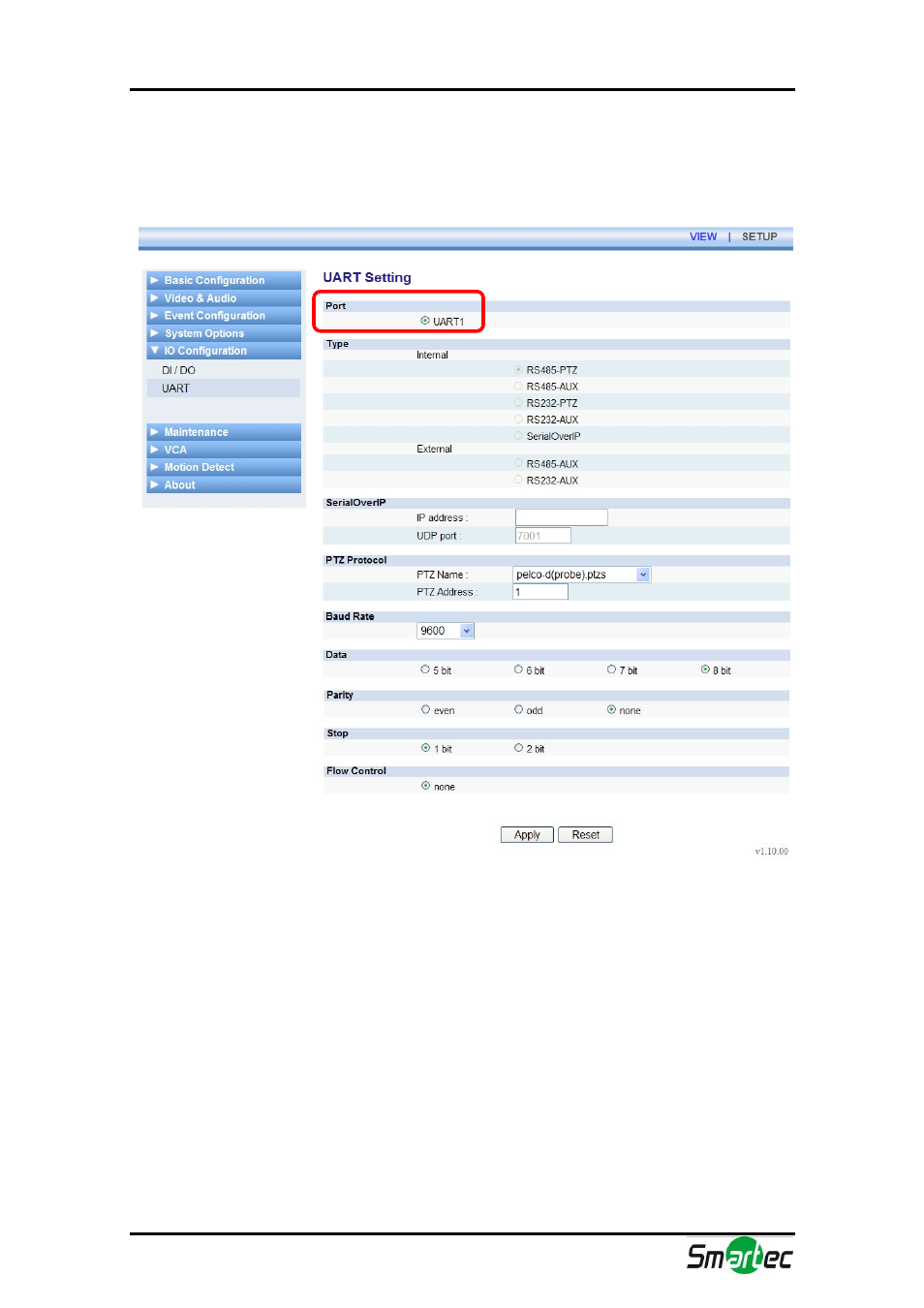Open the Motion Detect menu
Viewport: 924px width, 1308px height.
click(x=224, y=467)
